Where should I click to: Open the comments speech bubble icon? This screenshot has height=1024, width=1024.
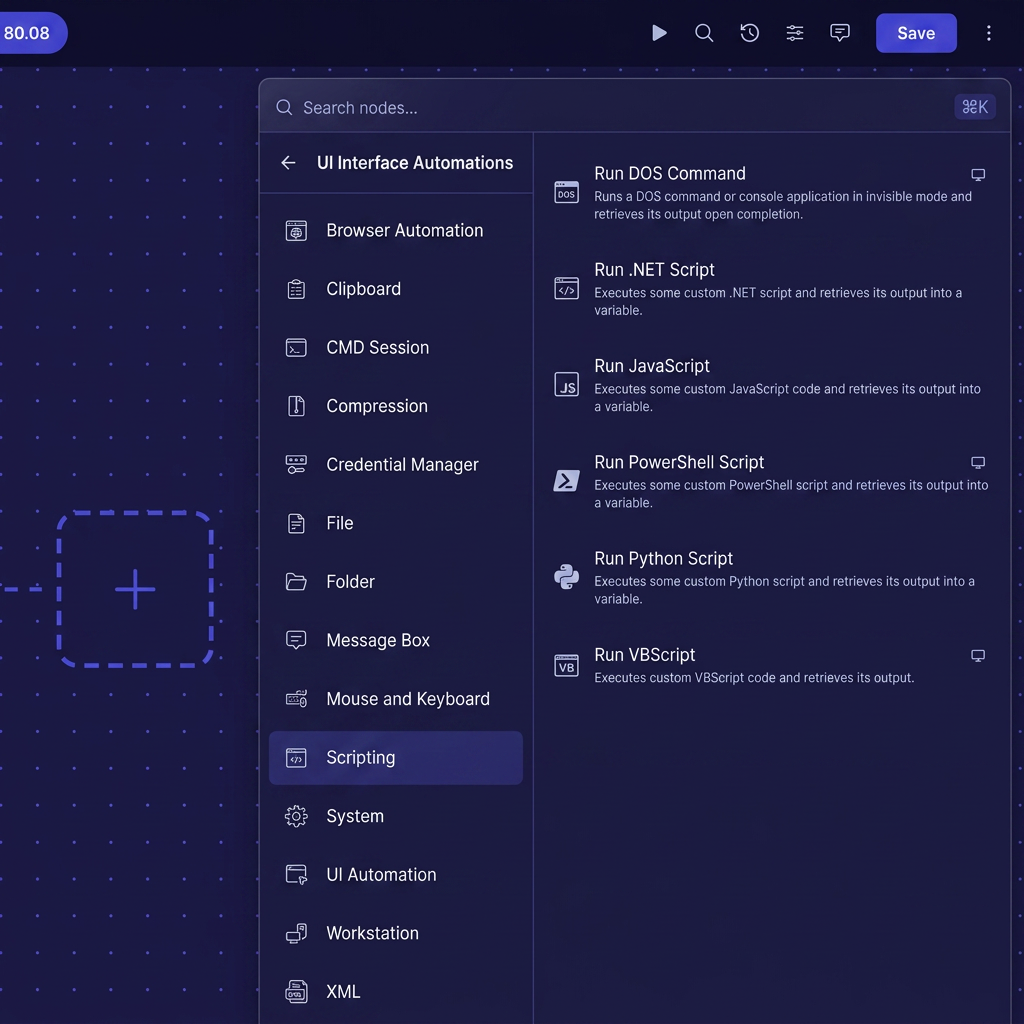coord(840,33)
